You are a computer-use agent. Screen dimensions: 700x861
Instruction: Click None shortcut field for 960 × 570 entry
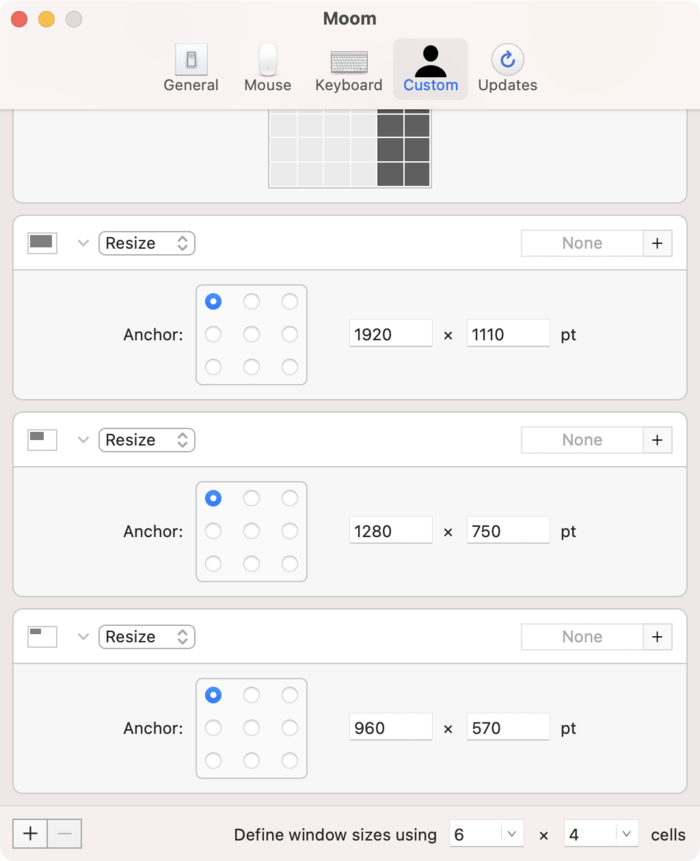pyautogui.click(x=581, y=637)
